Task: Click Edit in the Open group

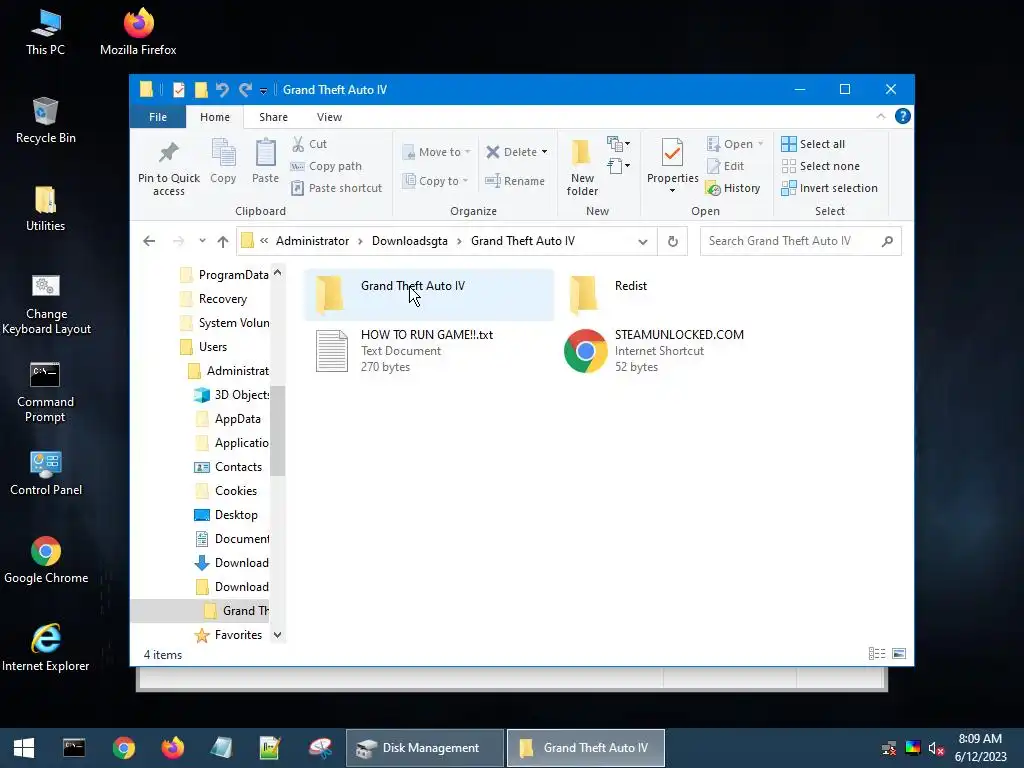Action: (x=726, y=166)
